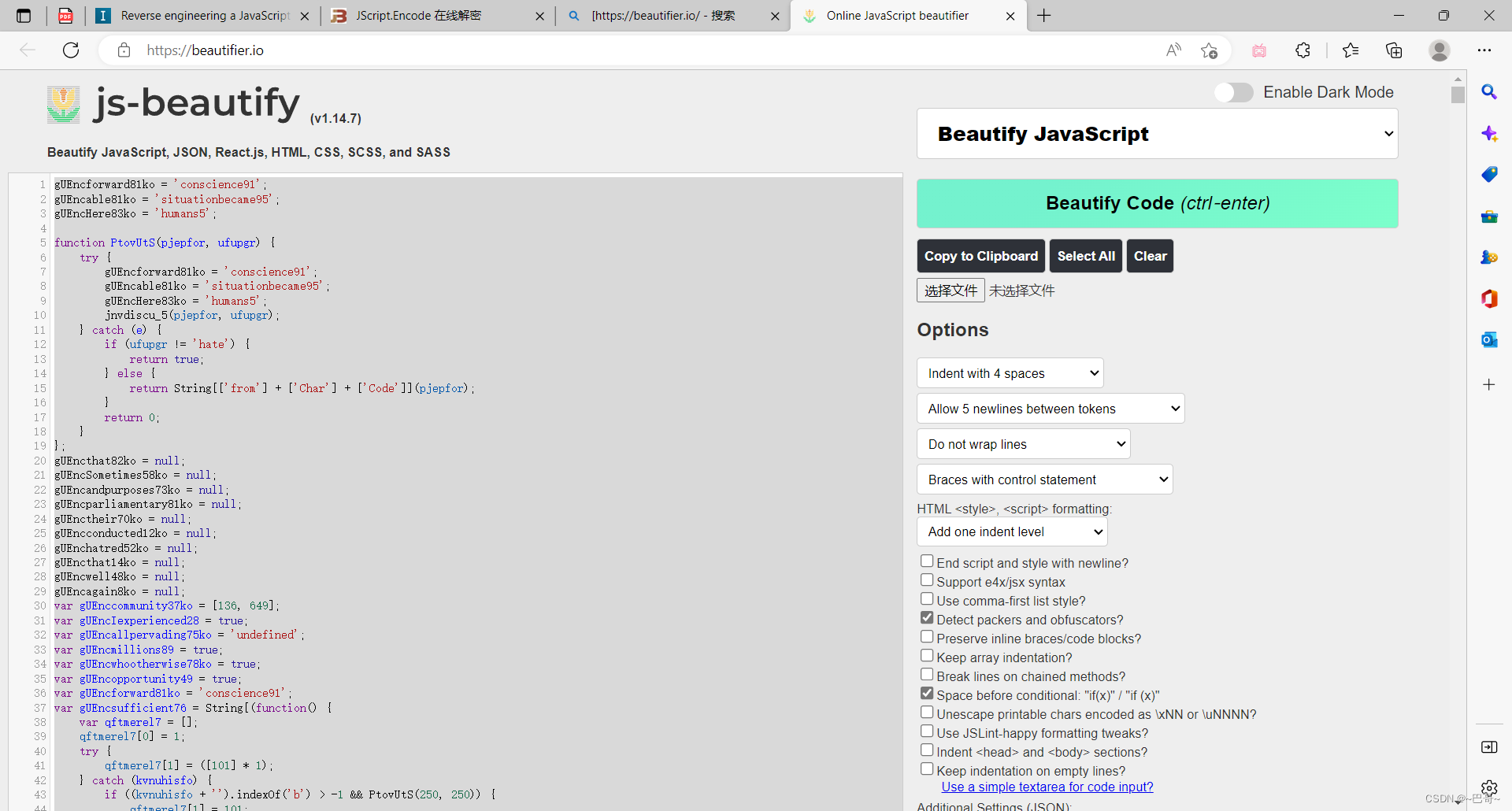
Task: Add page to favorites star icon
Action: pyautogui.click(x=1210, y=50)
